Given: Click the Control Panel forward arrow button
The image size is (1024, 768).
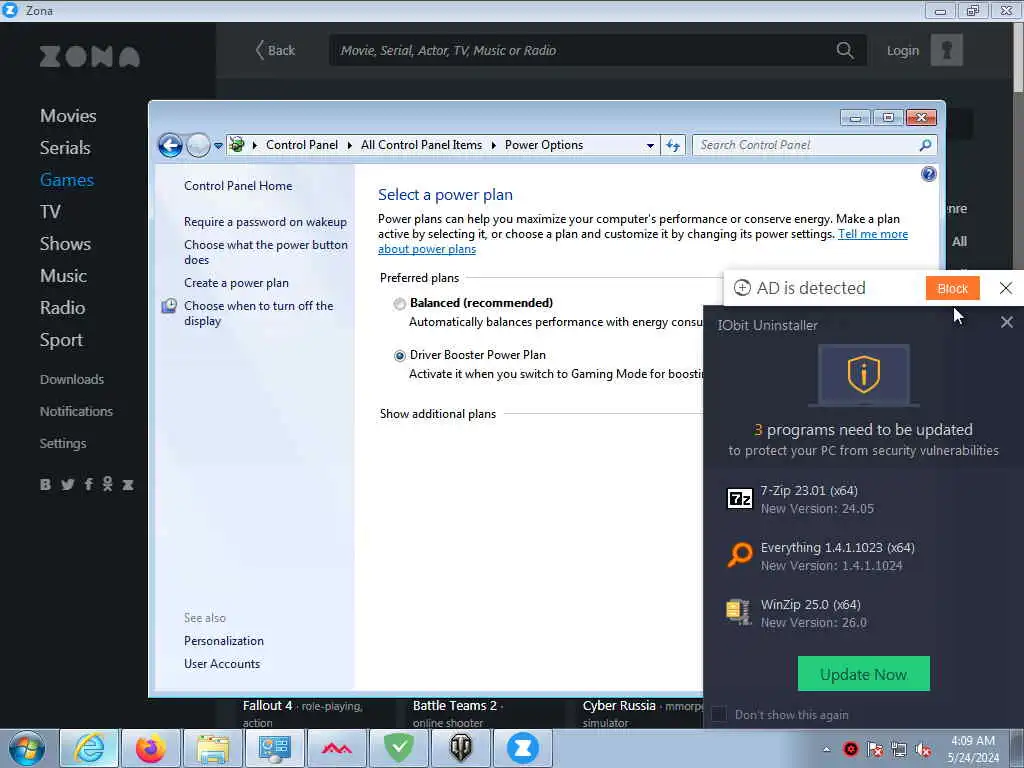Looking at the screenshot, I should [198, 145].
